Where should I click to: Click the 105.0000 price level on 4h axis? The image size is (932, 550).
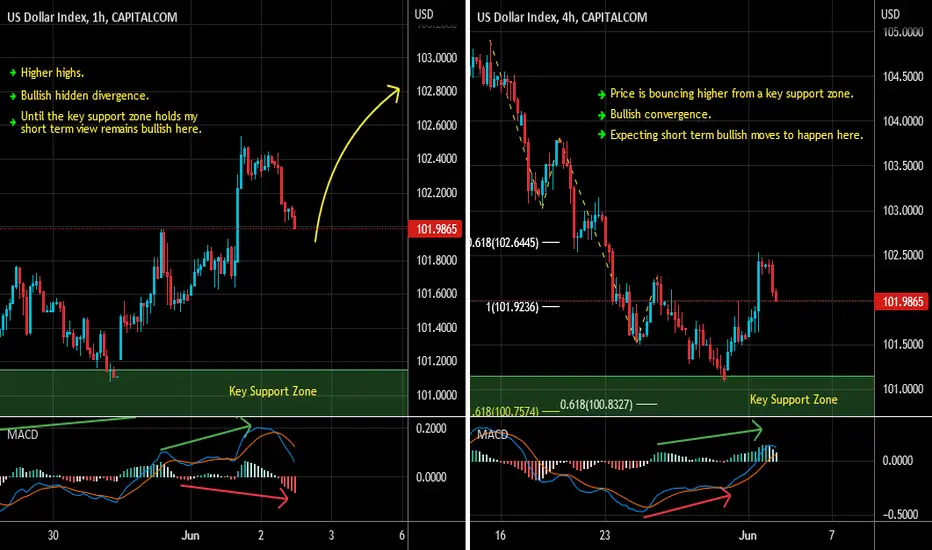(x=903, y=32)
